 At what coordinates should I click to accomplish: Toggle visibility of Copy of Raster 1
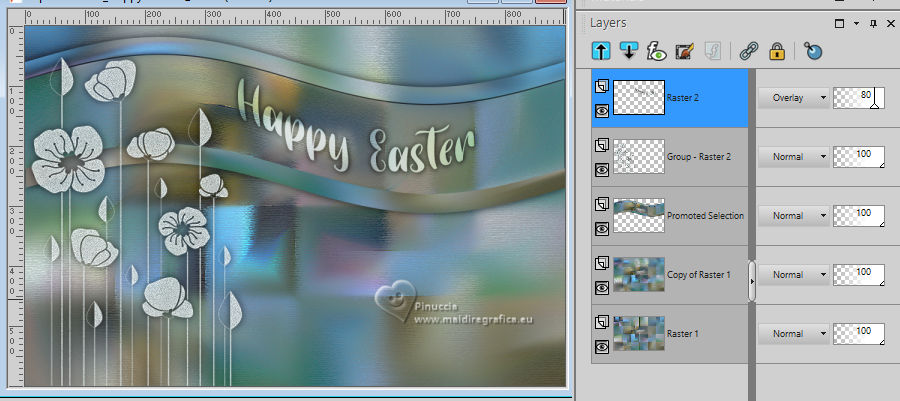pos(601,288)
